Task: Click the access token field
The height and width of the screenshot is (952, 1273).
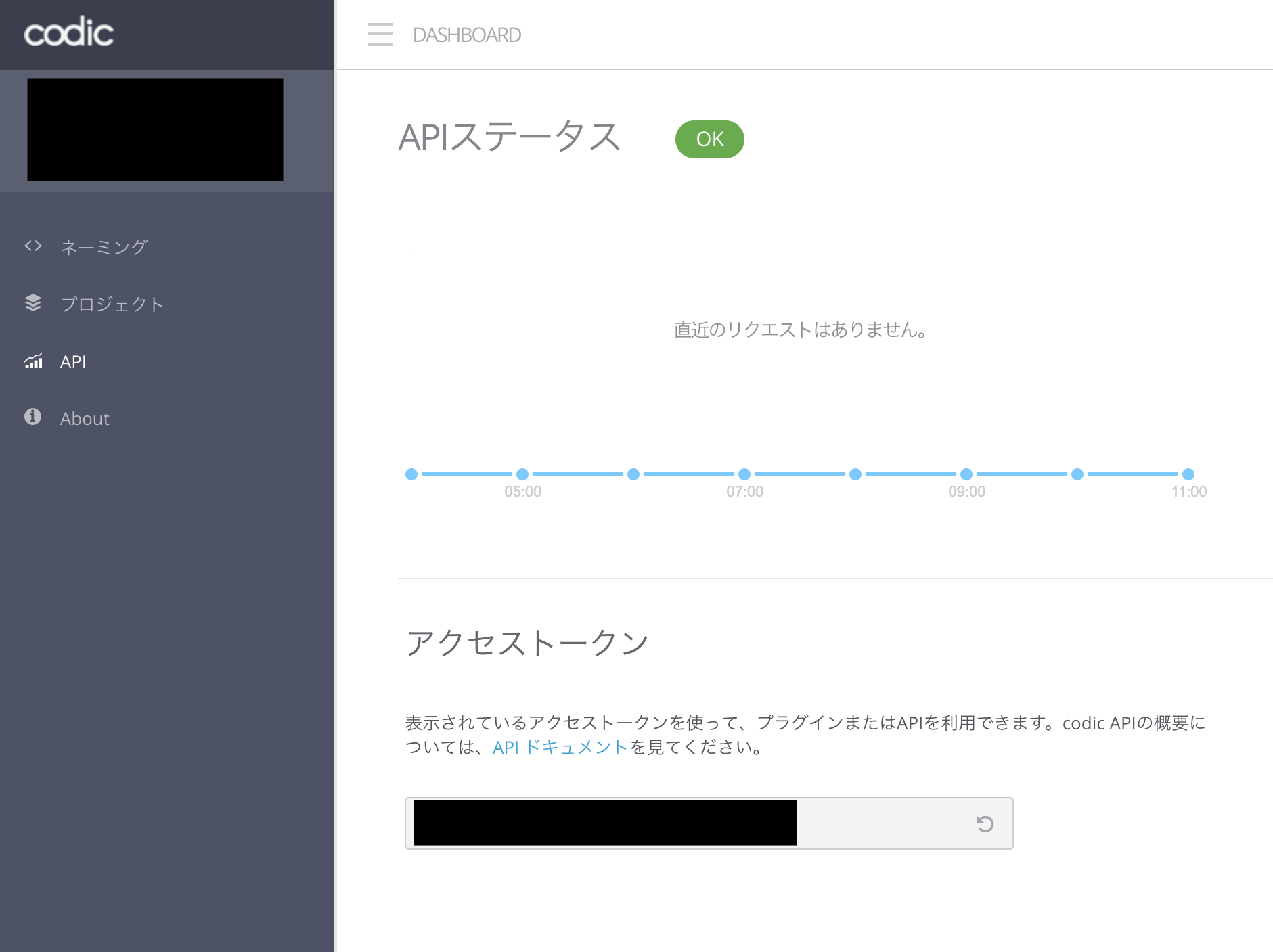Action: click(x=709, y=823)
